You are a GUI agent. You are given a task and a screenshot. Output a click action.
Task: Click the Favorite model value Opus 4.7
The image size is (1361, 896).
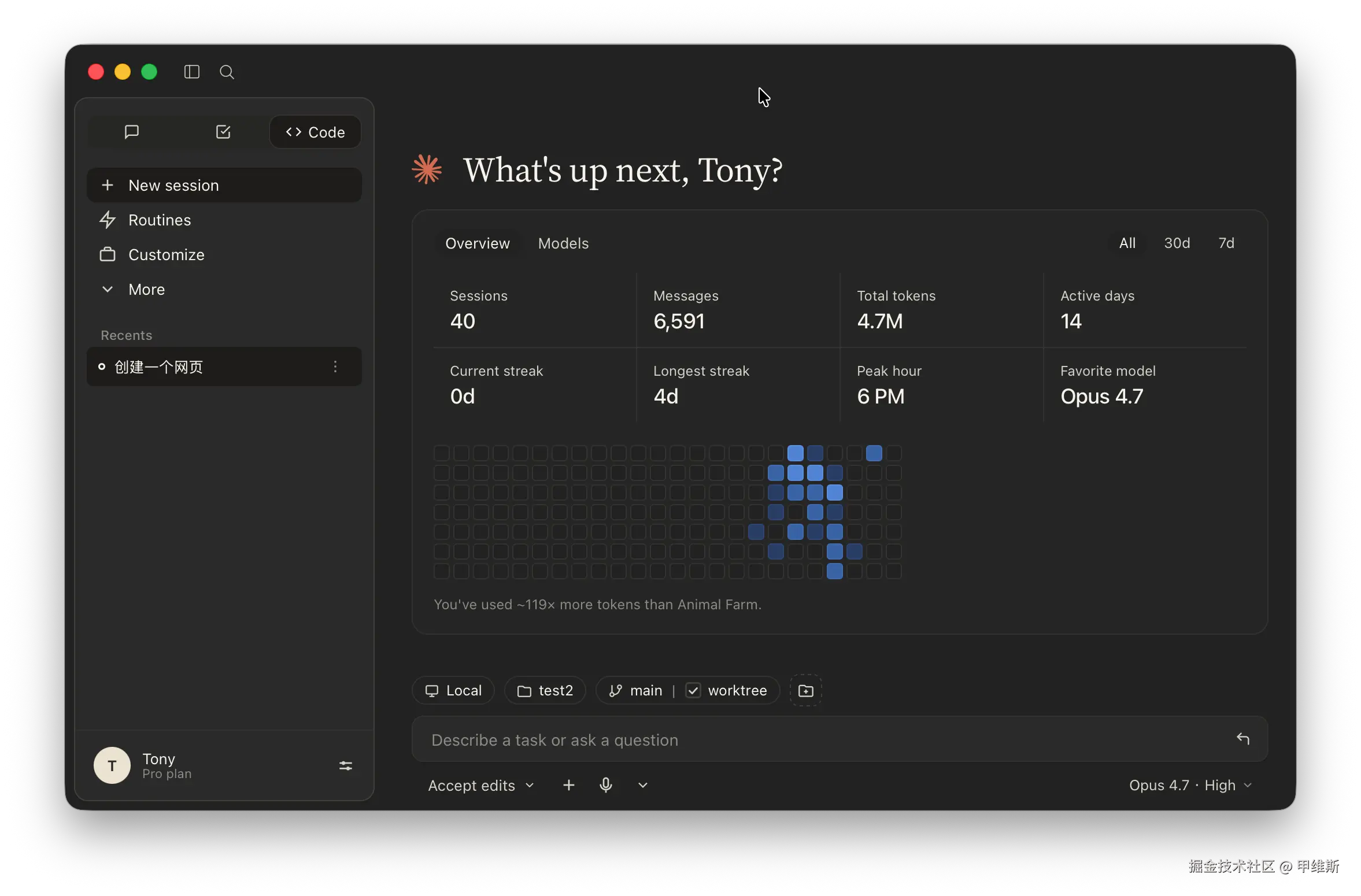coord(1101,396)
